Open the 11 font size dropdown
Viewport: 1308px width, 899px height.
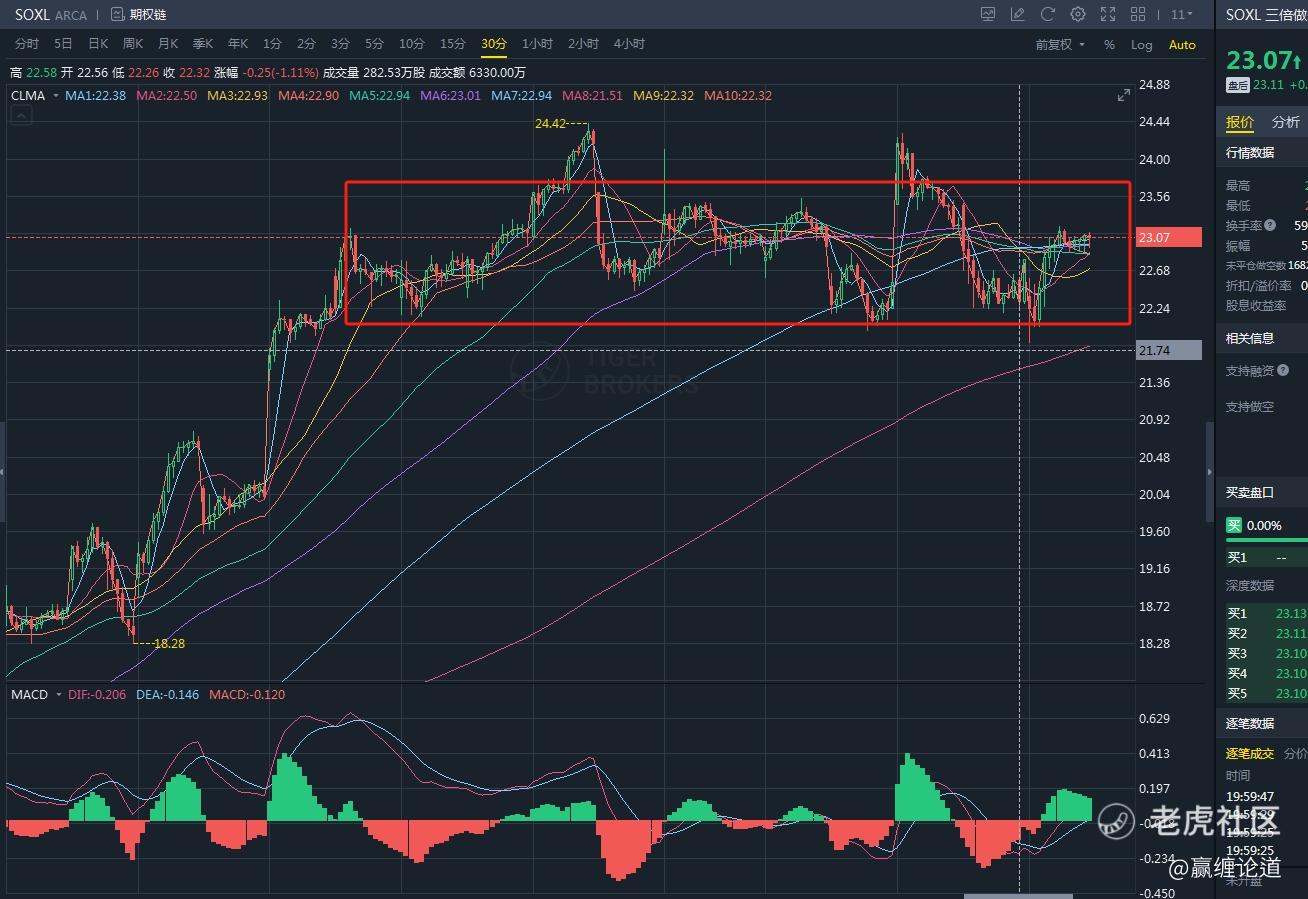tap(1181, 15)
